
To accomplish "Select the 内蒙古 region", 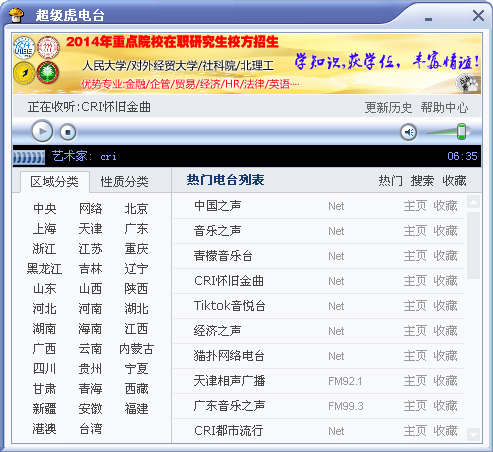I will click(136, 349).
